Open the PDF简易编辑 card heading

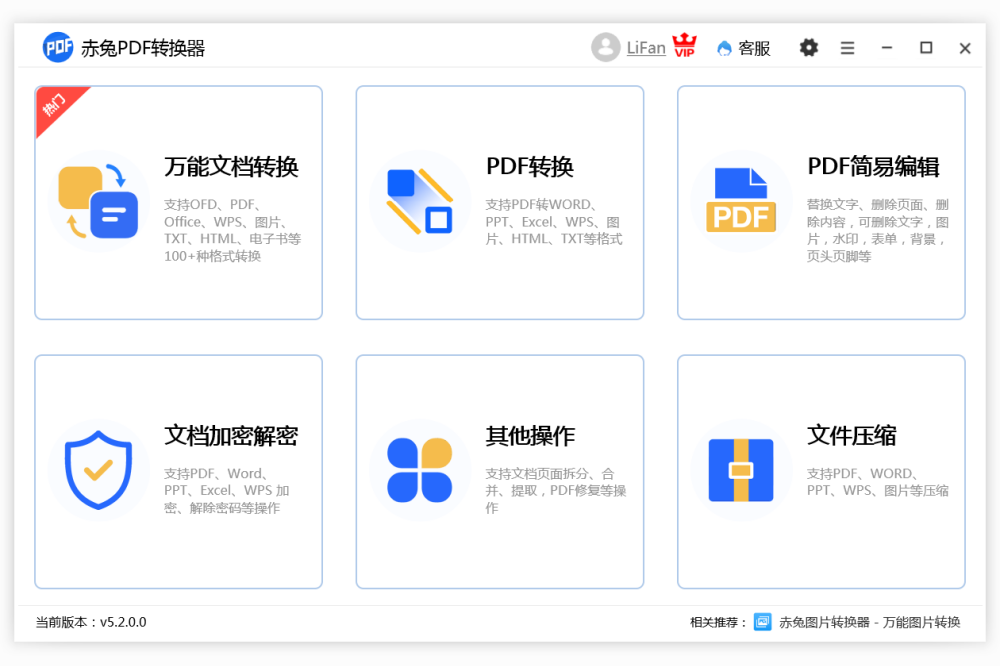point(873,167)
